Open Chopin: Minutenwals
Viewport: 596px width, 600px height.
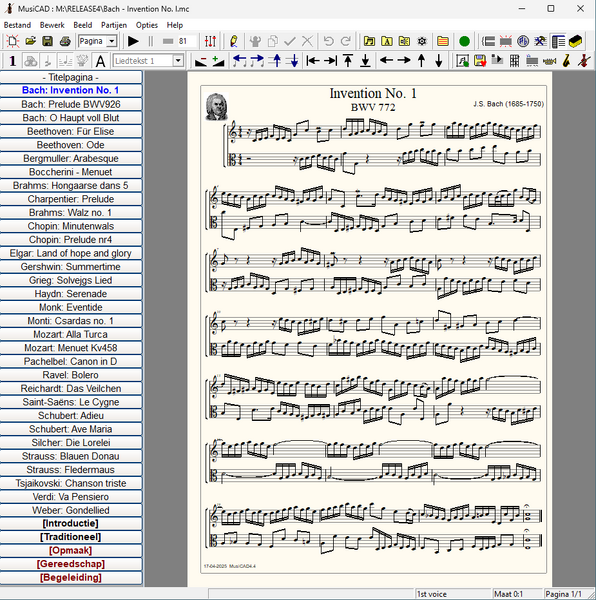tap(71, 226)
